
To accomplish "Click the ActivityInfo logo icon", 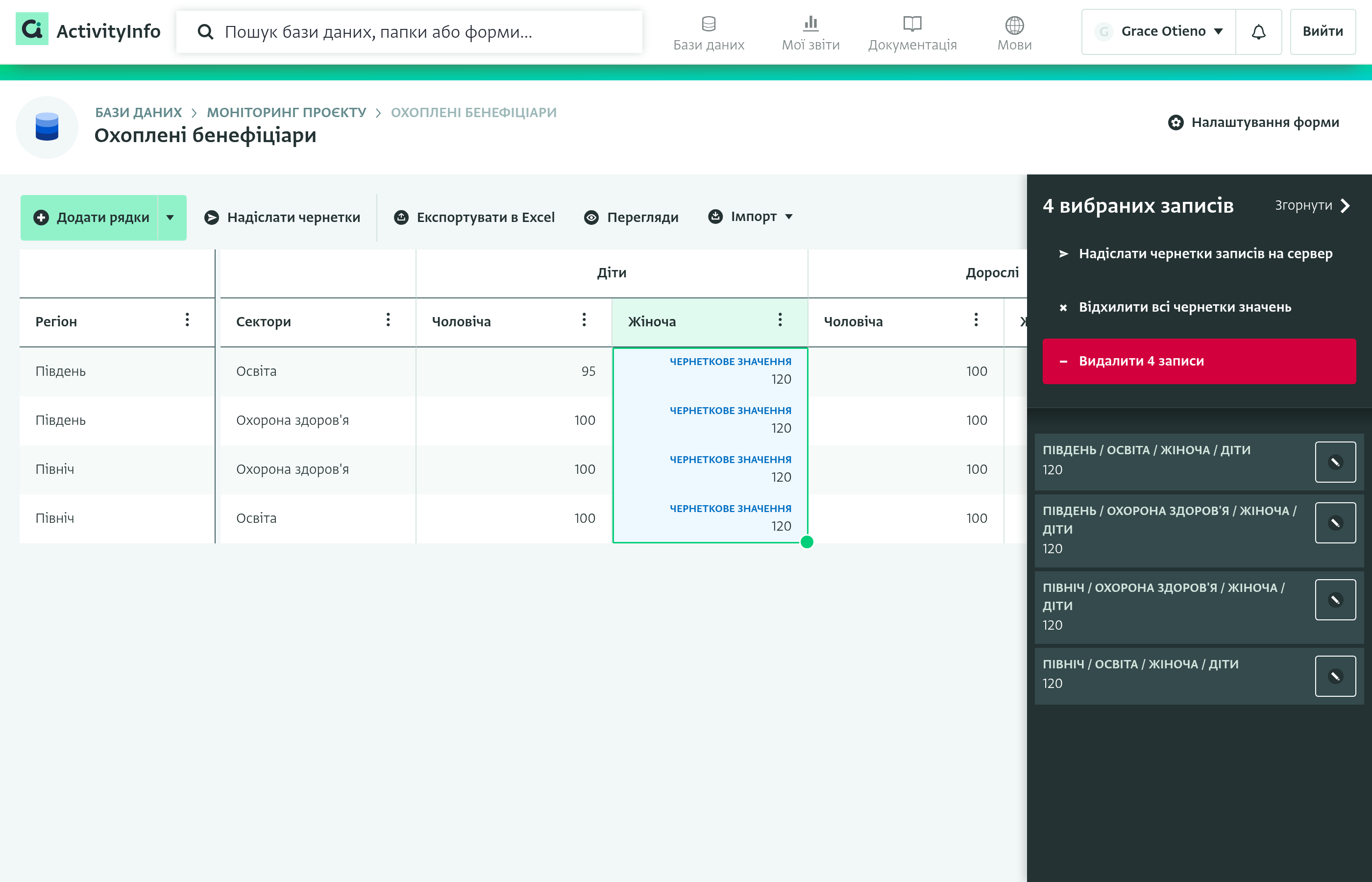I will [x=32, y=29].
